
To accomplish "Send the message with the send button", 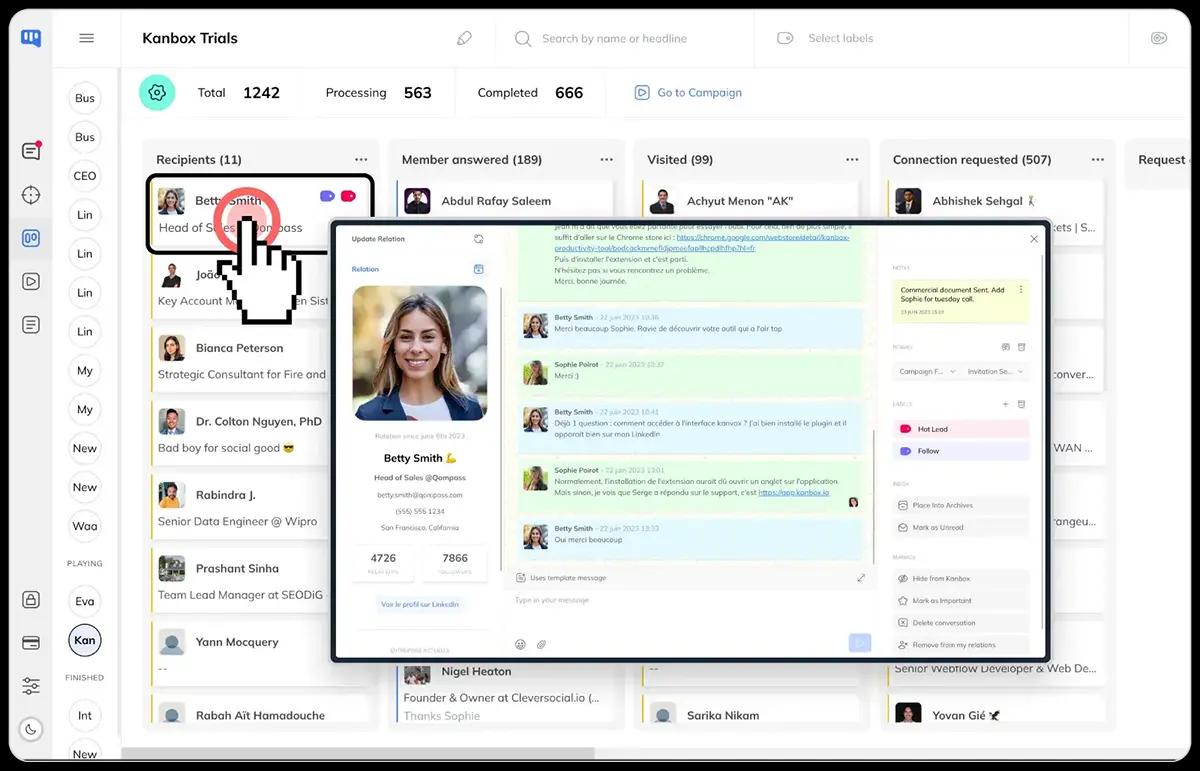I will [859, 643].
